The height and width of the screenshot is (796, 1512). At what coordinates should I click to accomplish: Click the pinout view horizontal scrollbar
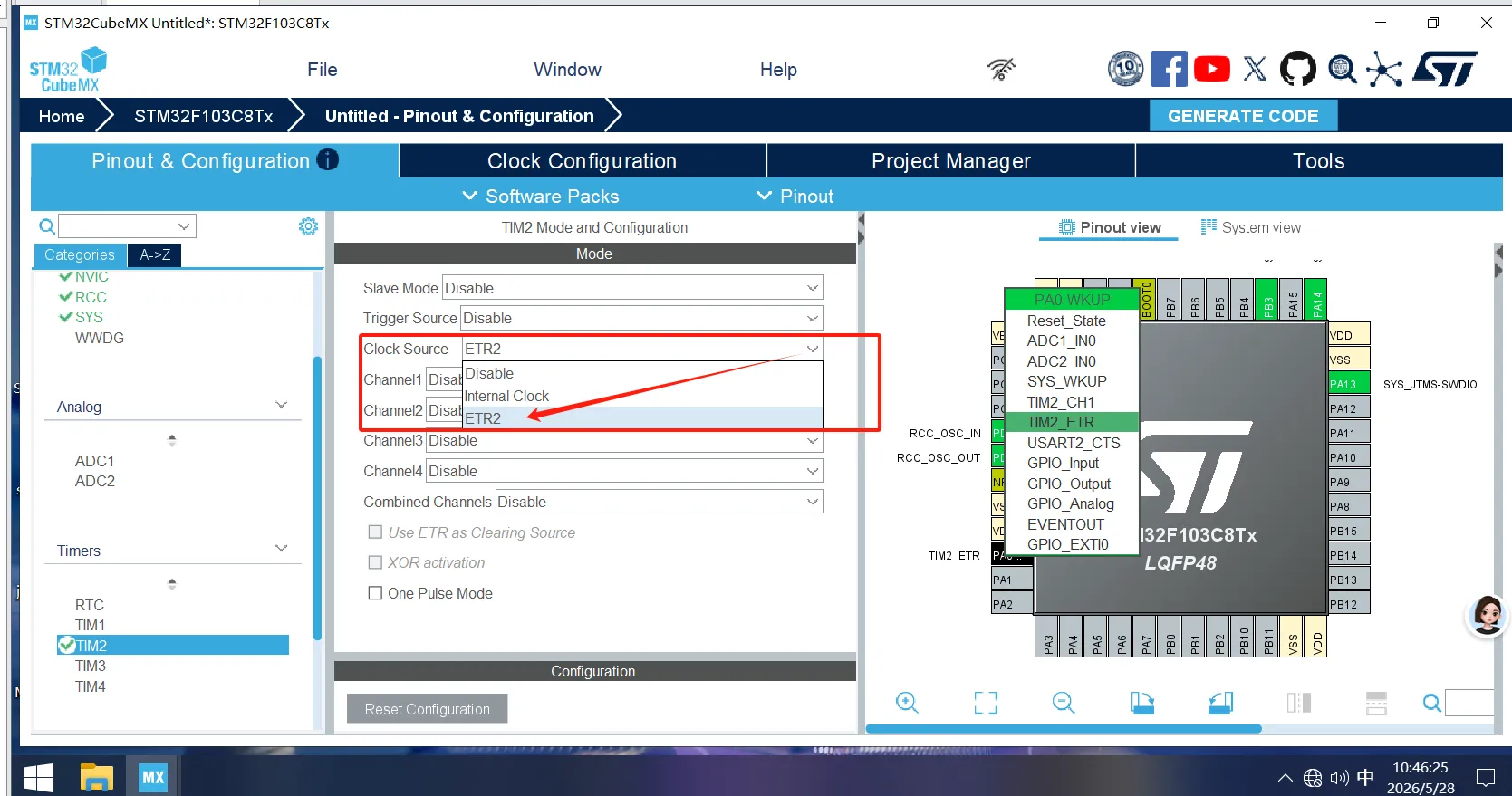pos(1064,728)
